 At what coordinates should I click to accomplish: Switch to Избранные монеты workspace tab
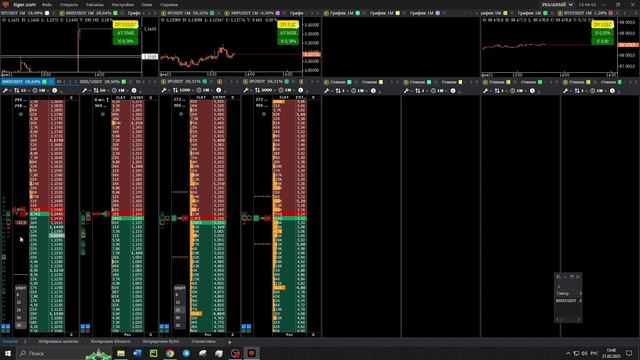click(x=58, y=342)
